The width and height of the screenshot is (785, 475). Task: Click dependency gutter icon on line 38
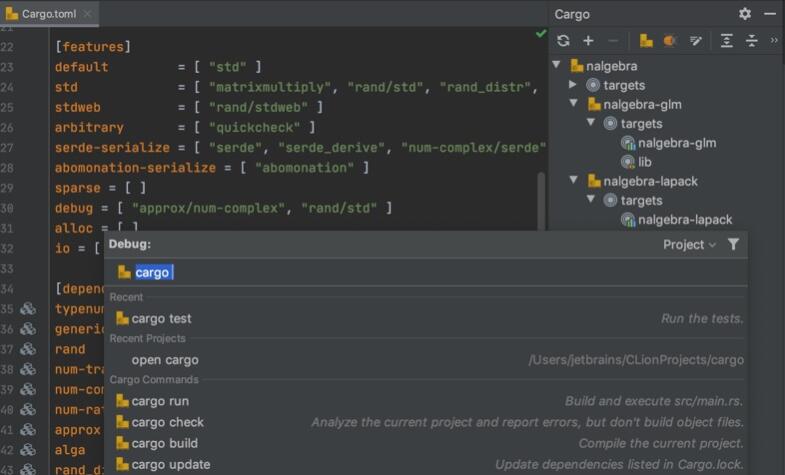pyautogui.click(x=28, y=369)
